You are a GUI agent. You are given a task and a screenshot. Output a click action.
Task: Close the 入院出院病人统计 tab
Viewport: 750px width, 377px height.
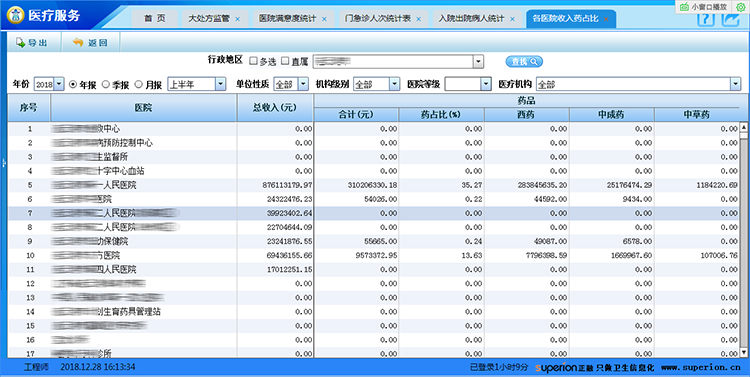click(512, 19)
